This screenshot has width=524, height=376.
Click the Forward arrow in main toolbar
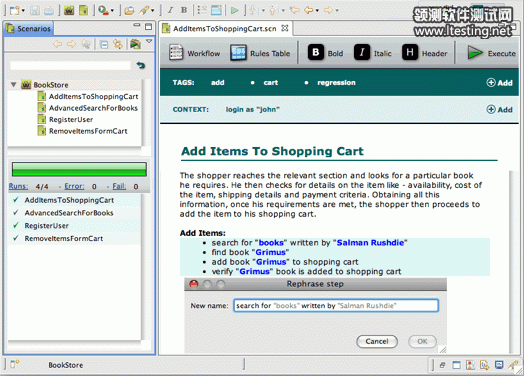tap(329, 10)
